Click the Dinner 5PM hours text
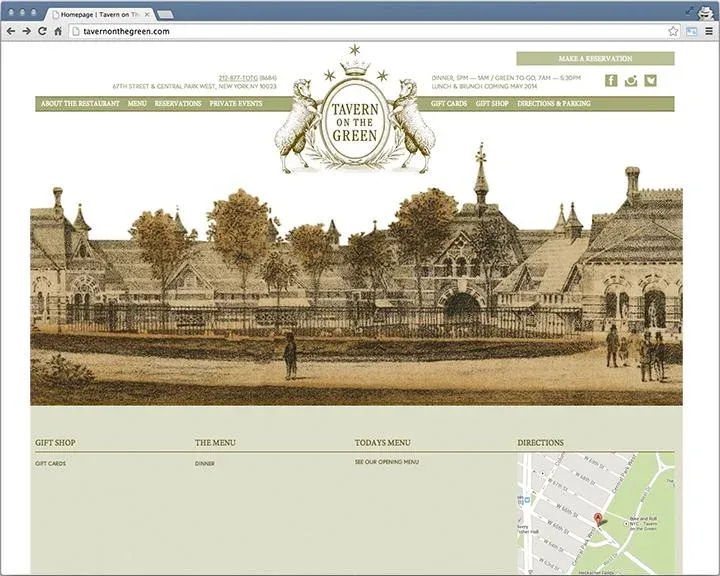Image resolution: width=720 pixels, height=576 pixels. click(x=506, y=78)
